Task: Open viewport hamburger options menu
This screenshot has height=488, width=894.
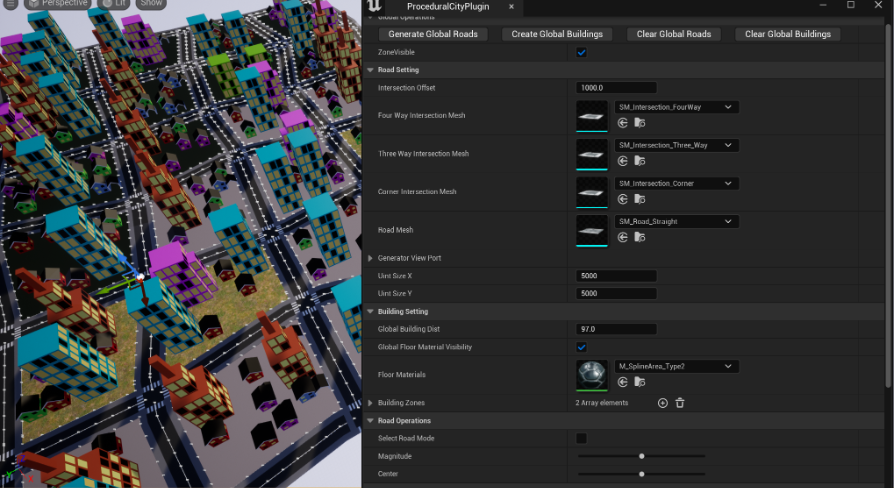Action: (10, 3)
